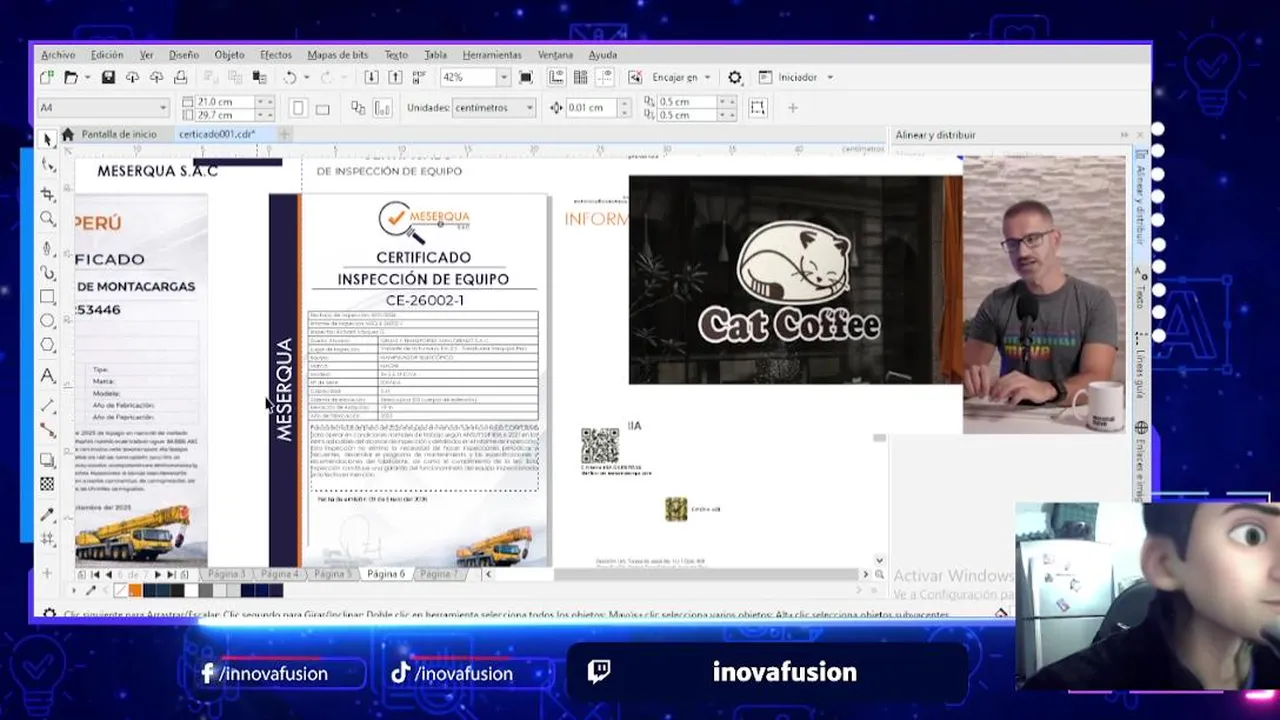
Task: Select the Text tool
Action: [x=47, y=376]
